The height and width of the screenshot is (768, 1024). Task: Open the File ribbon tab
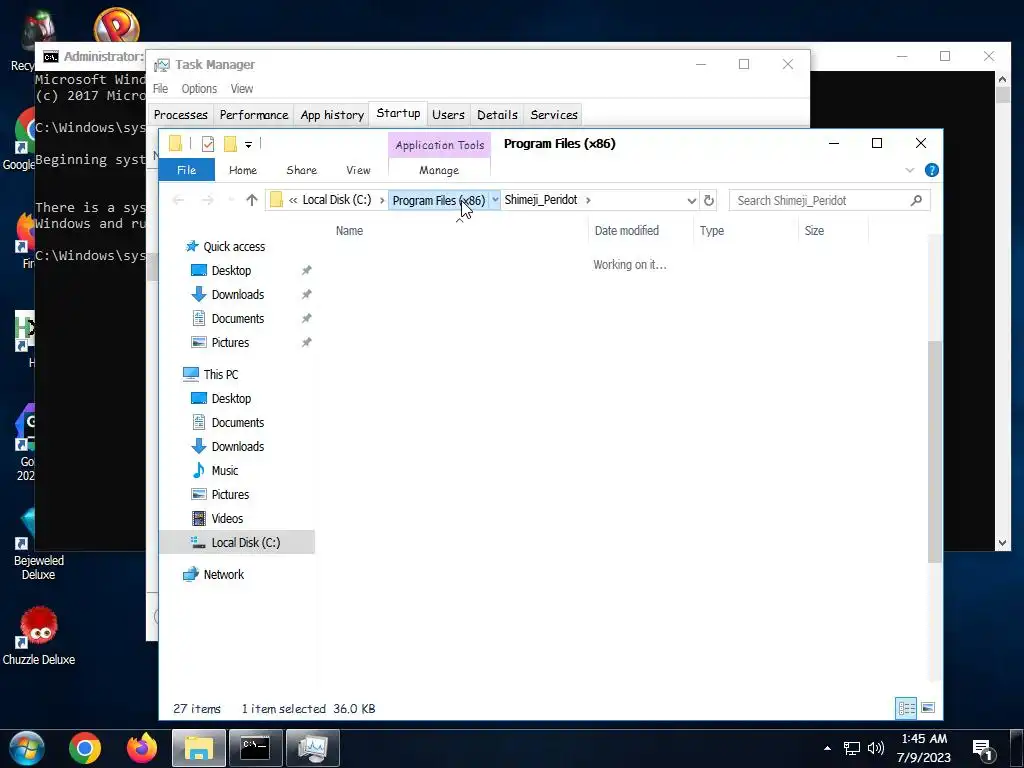click(x=187, y=170)
